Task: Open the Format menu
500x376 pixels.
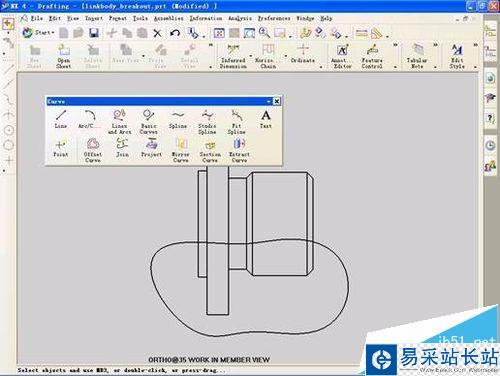Action: coord(118,18)
